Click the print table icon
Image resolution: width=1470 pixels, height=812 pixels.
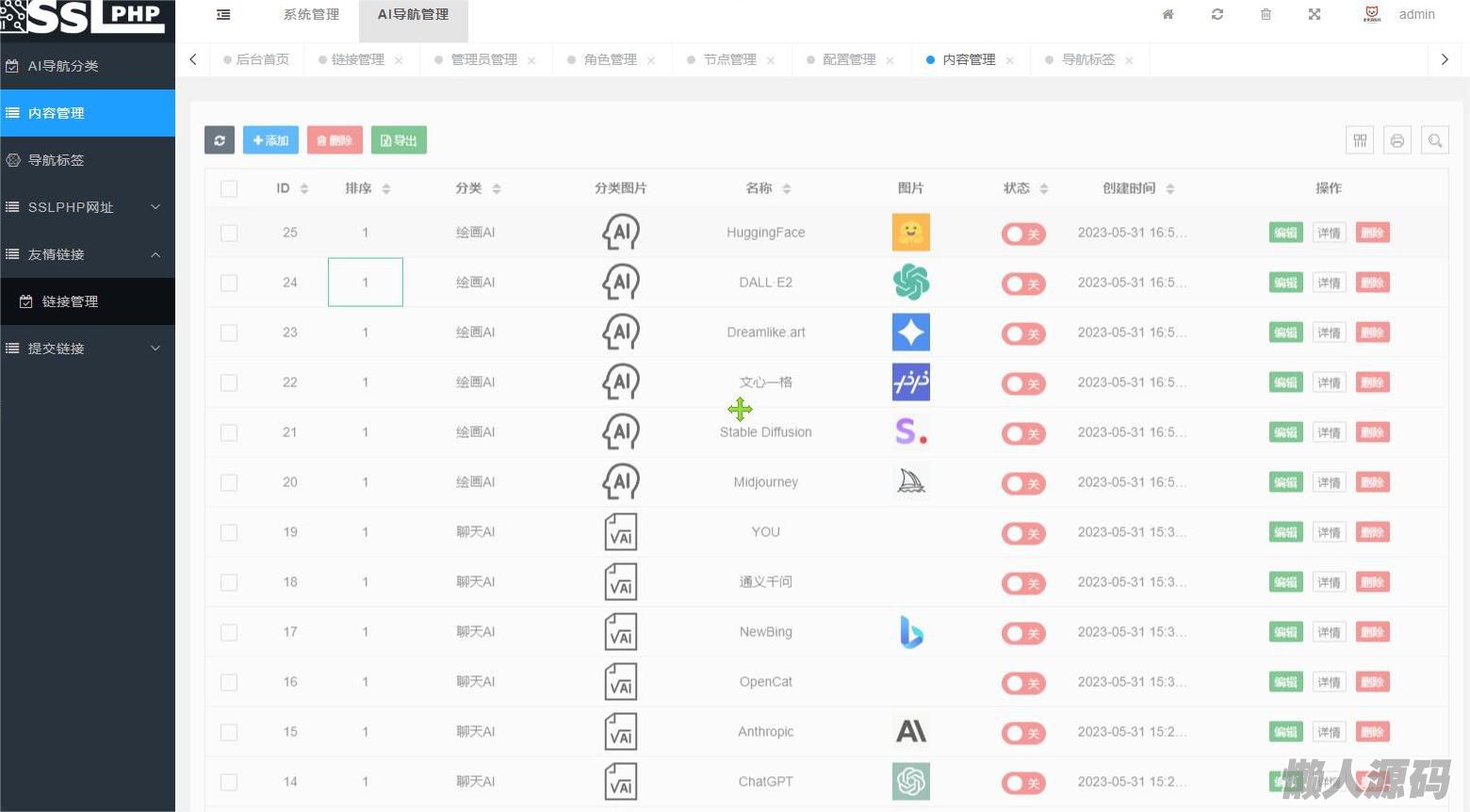[1396, 140]
